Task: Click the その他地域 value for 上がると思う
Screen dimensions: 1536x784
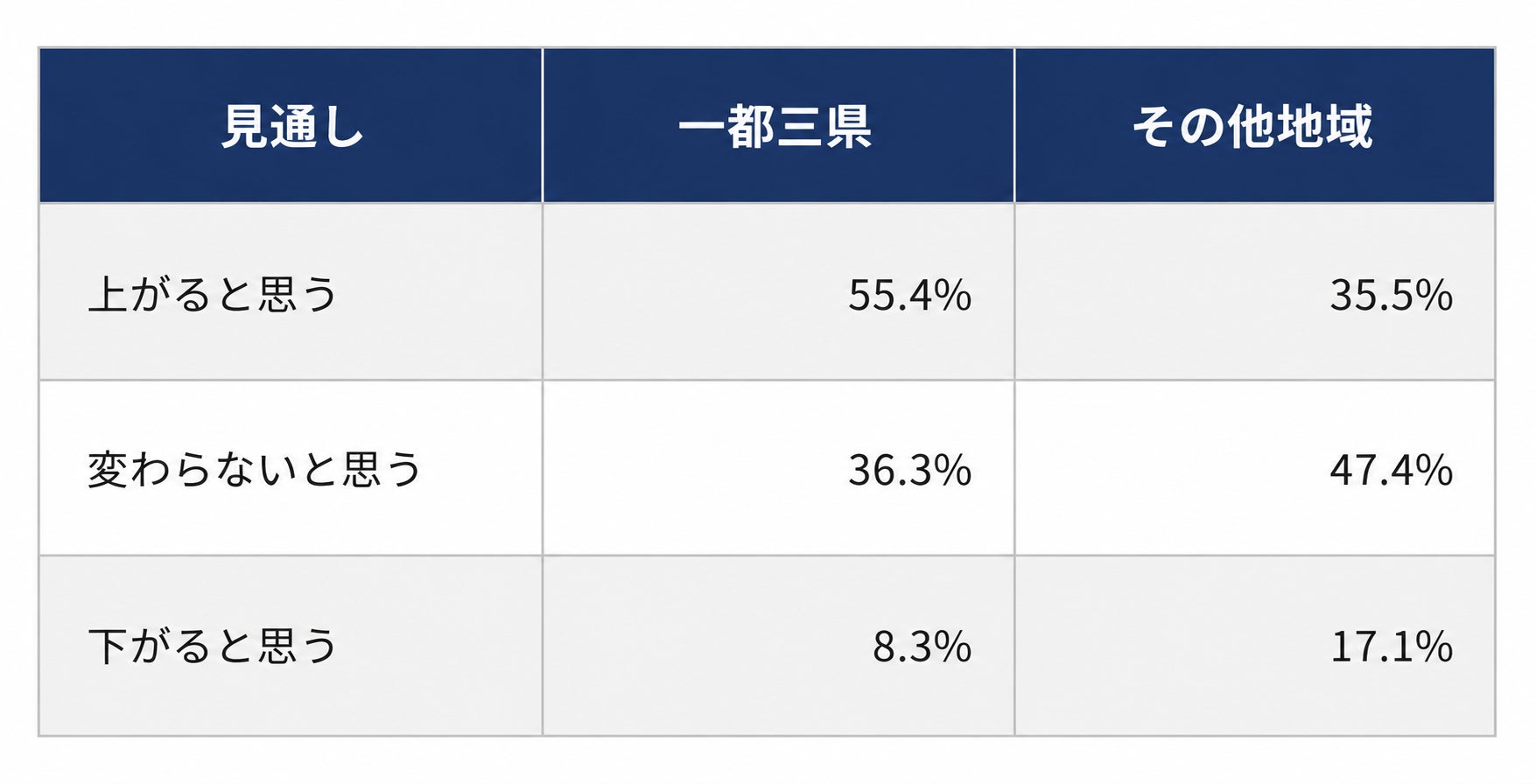Action: tap(1392, 296)
